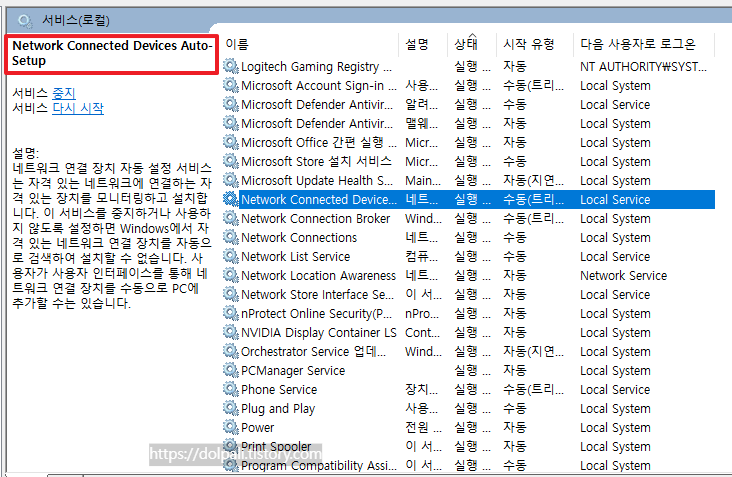This screenshot has height=477, width=732.
Task: Click the Main... description of Update Health service
Action: (423, 181)
